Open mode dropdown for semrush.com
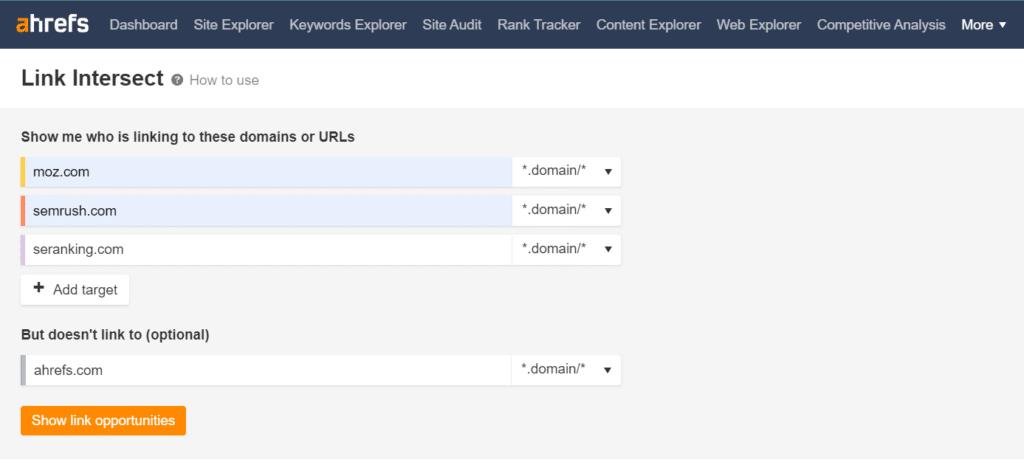Image resolution: width=1024 pixels, height=465 pixels. (x=566, y=211)
